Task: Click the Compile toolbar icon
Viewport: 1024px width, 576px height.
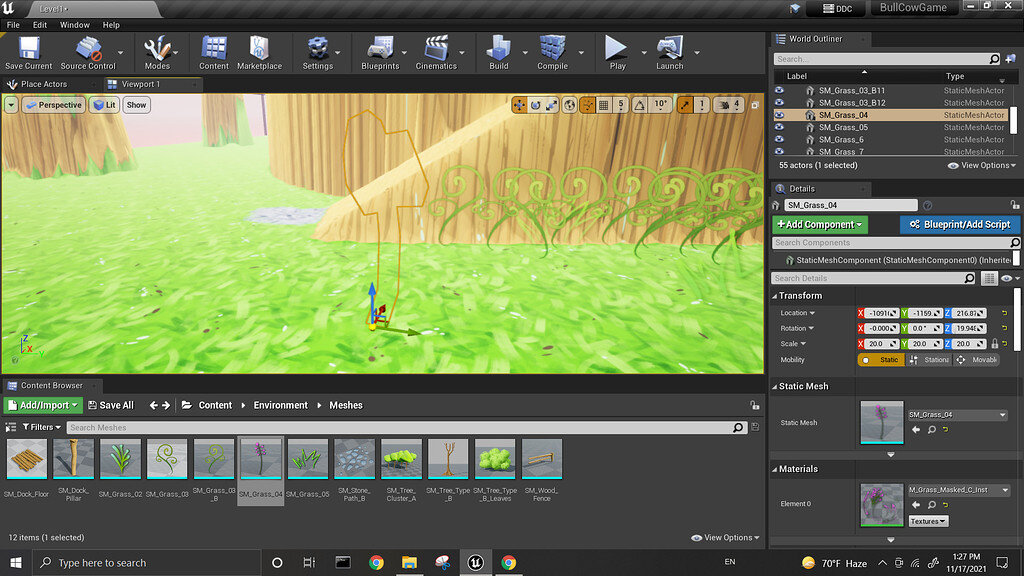Action: click(x=552, y=52)
